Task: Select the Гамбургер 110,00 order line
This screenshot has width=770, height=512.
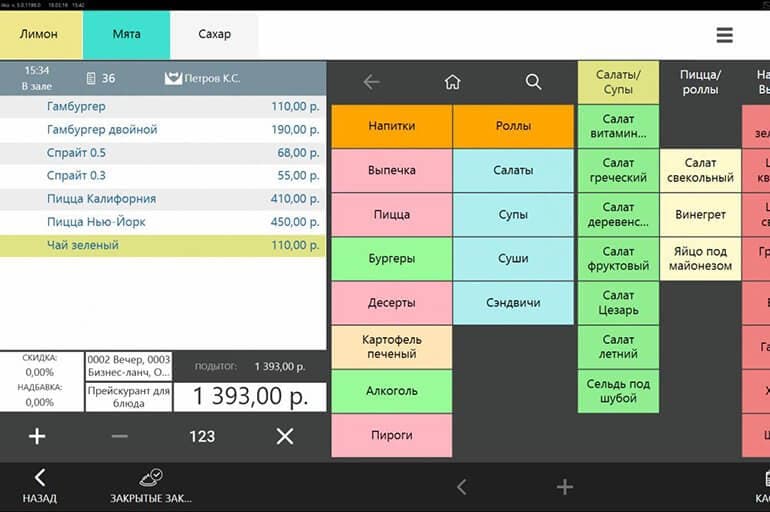Action: (x=163, y=107)
